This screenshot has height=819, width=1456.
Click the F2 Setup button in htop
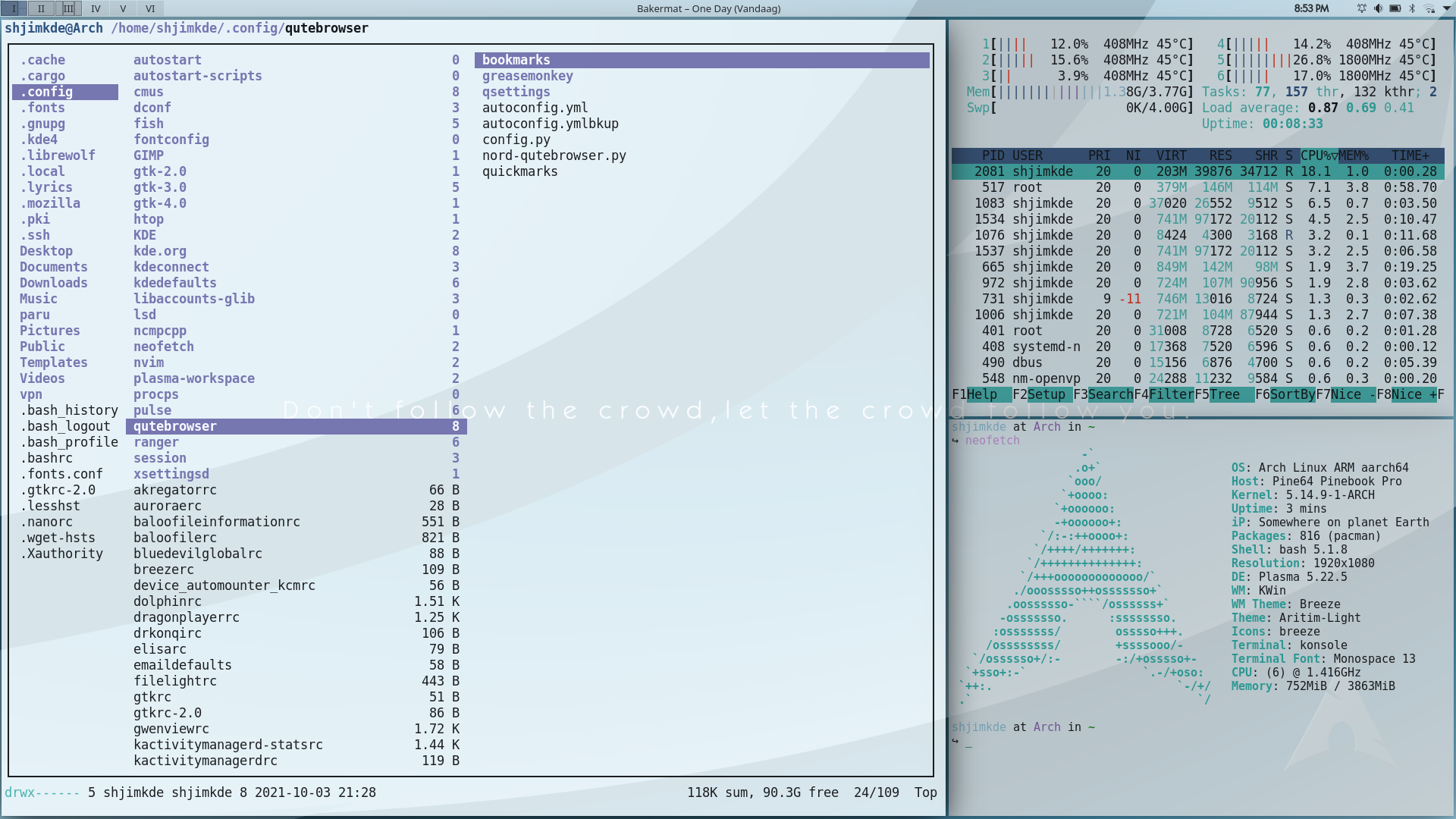(x=1043, y=394)
